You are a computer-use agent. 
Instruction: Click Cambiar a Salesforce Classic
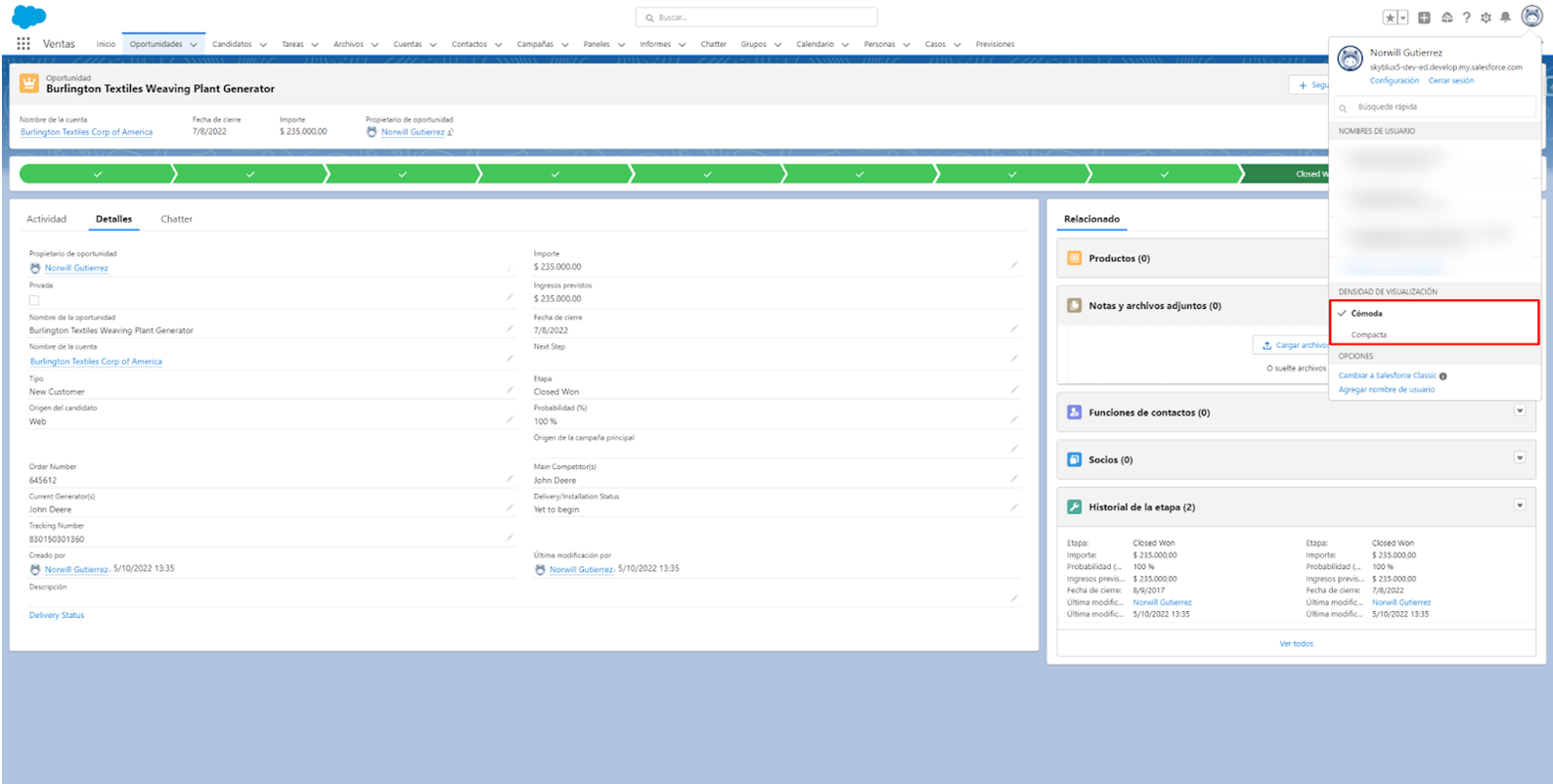pos(1387,375)
